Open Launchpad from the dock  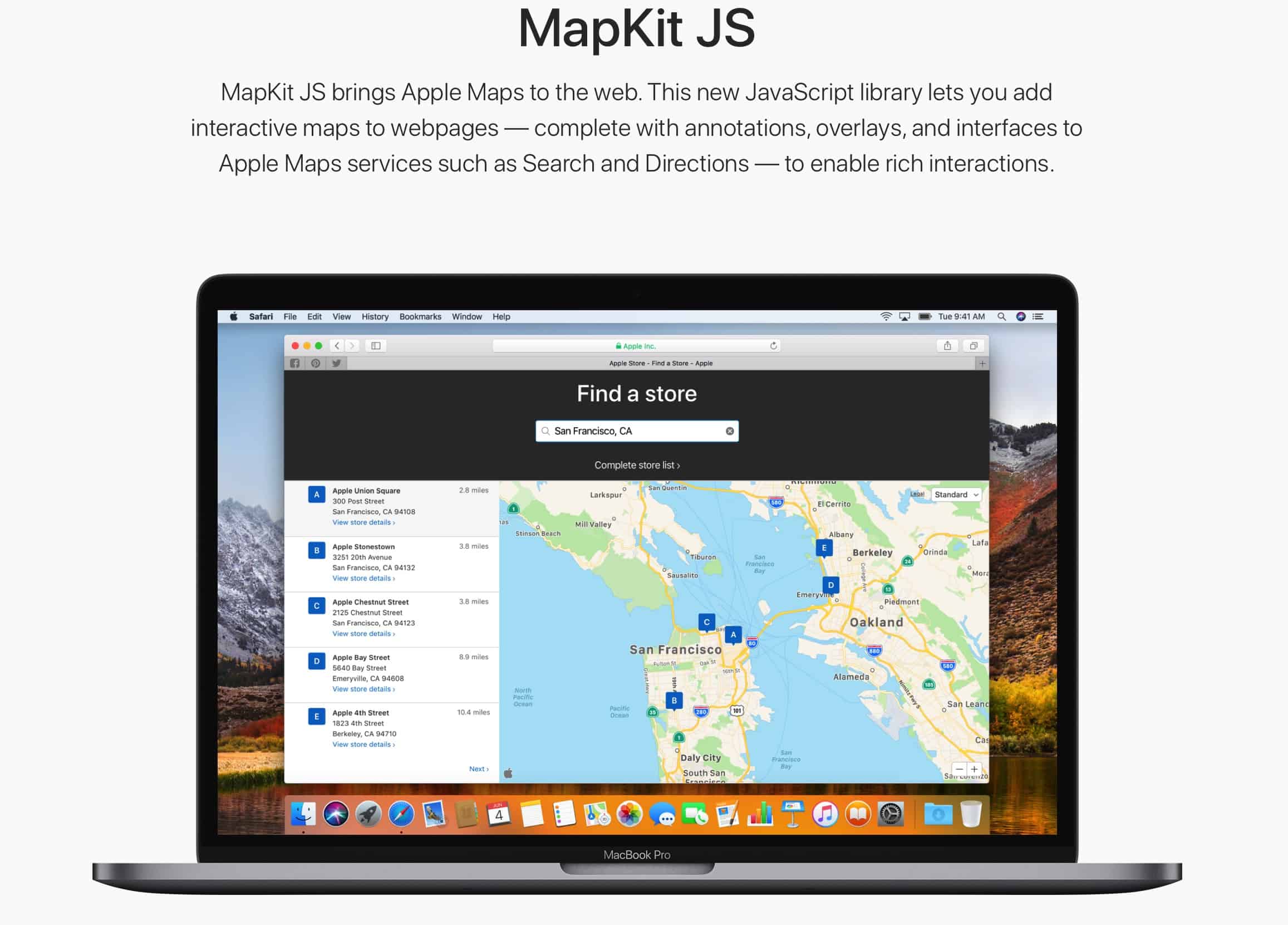coord(368,814)
